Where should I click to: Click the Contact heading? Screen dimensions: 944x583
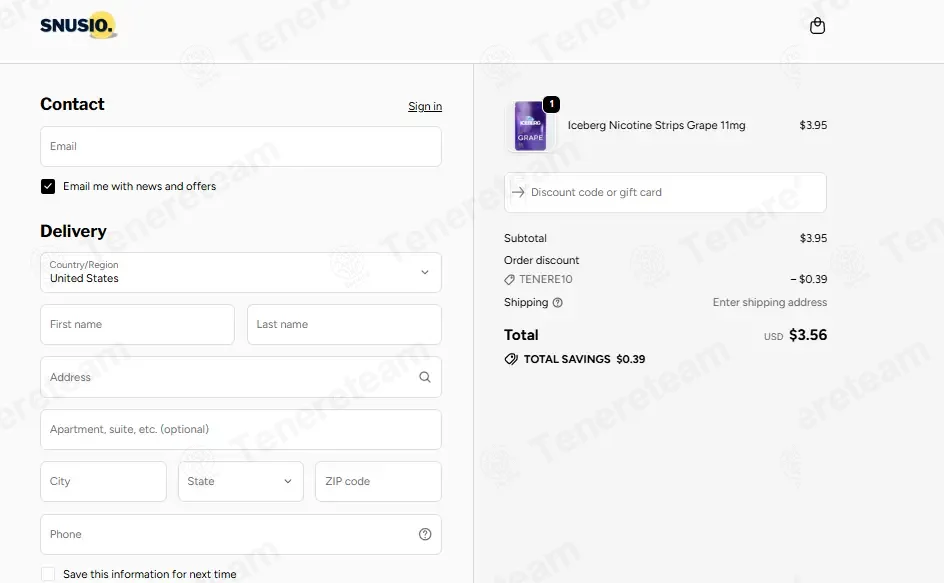pos(72,104)
